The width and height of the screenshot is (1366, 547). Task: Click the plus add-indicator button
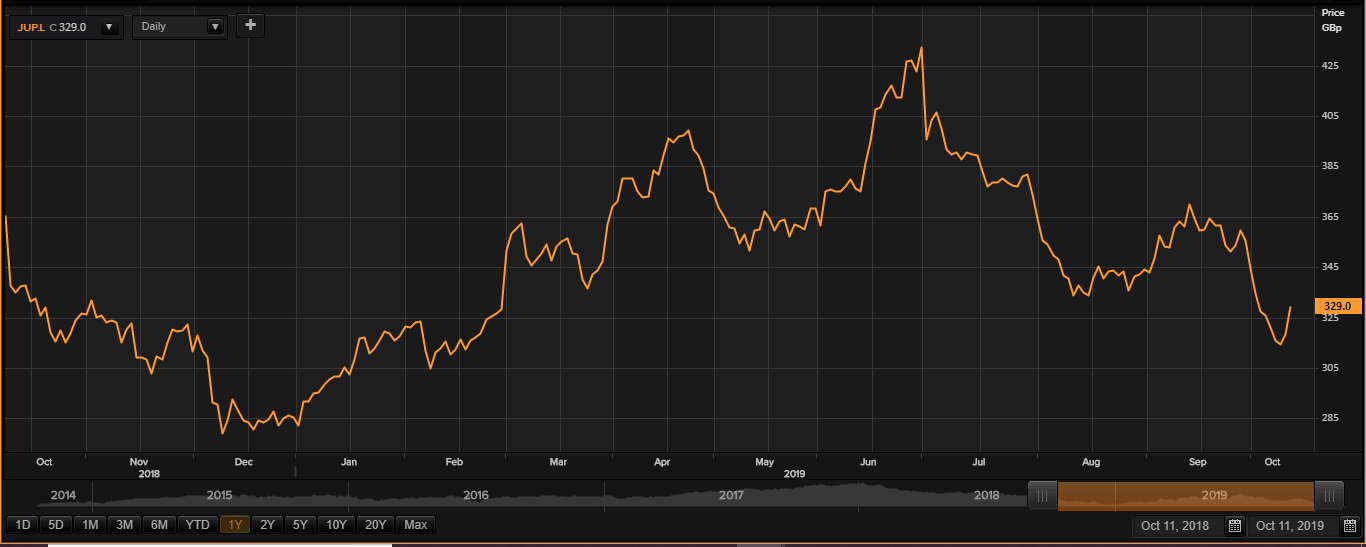pyautogui.click(x=250, y=26)
